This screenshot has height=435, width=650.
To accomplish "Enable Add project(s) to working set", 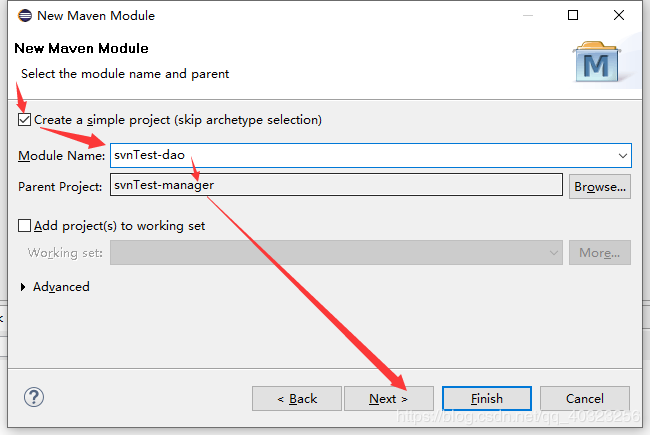I will click(x=25, y=226).
